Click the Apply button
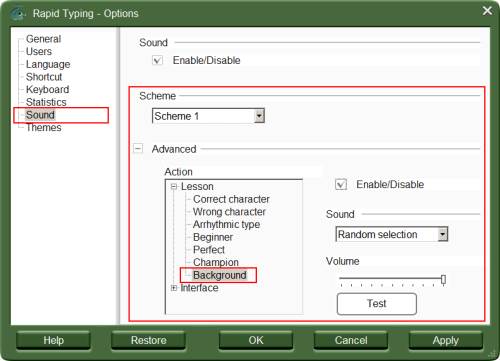The image size is (500, 361). point(446,340)
